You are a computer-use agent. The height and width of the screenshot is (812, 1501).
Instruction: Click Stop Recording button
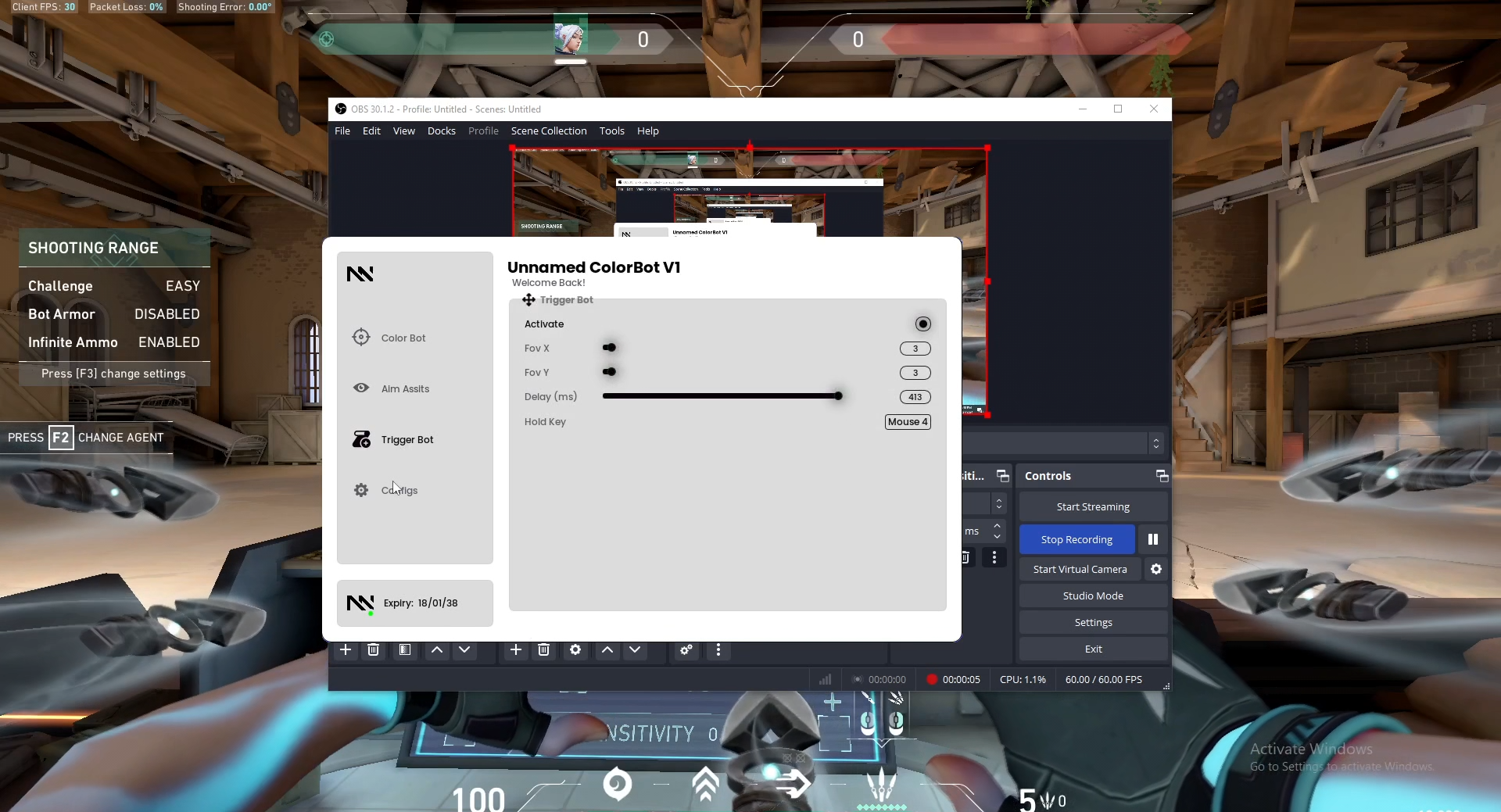pyautogui.click(x=1076, y=539)
